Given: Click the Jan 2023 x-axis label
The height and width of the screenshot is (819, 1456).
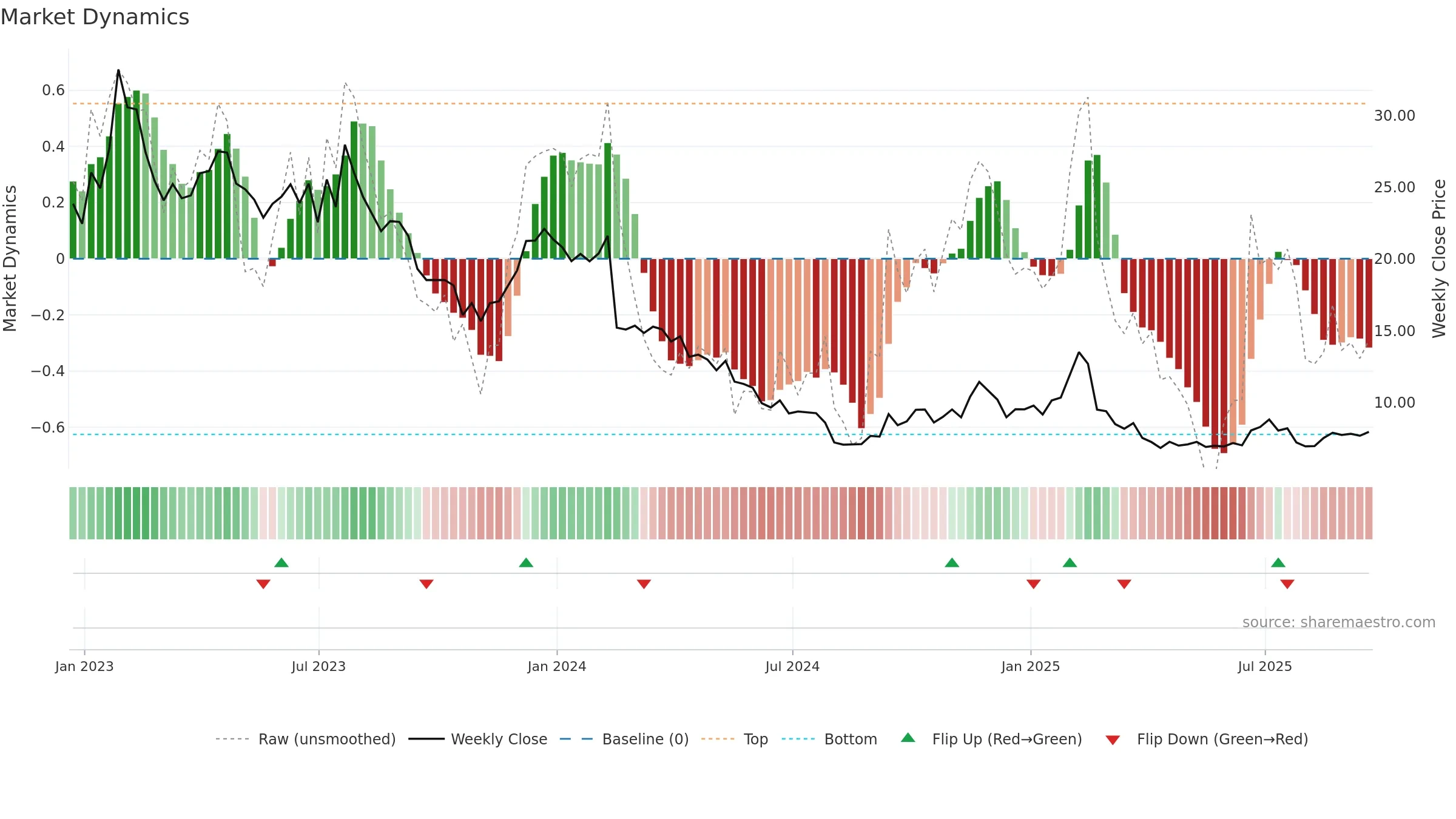Looking at the screenshot, I should (x=84, y=666).
